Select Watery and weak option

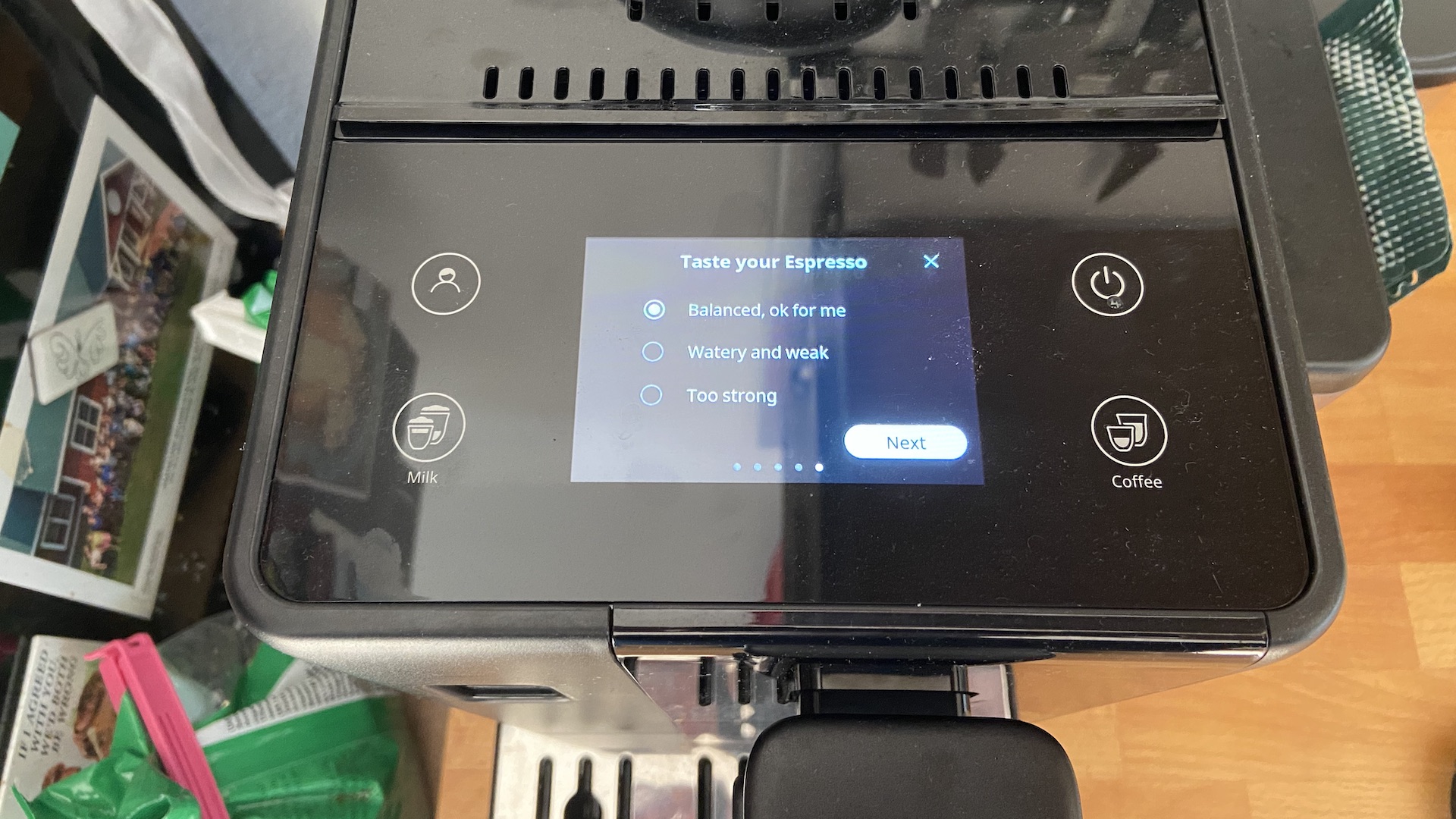click(649, 353)
